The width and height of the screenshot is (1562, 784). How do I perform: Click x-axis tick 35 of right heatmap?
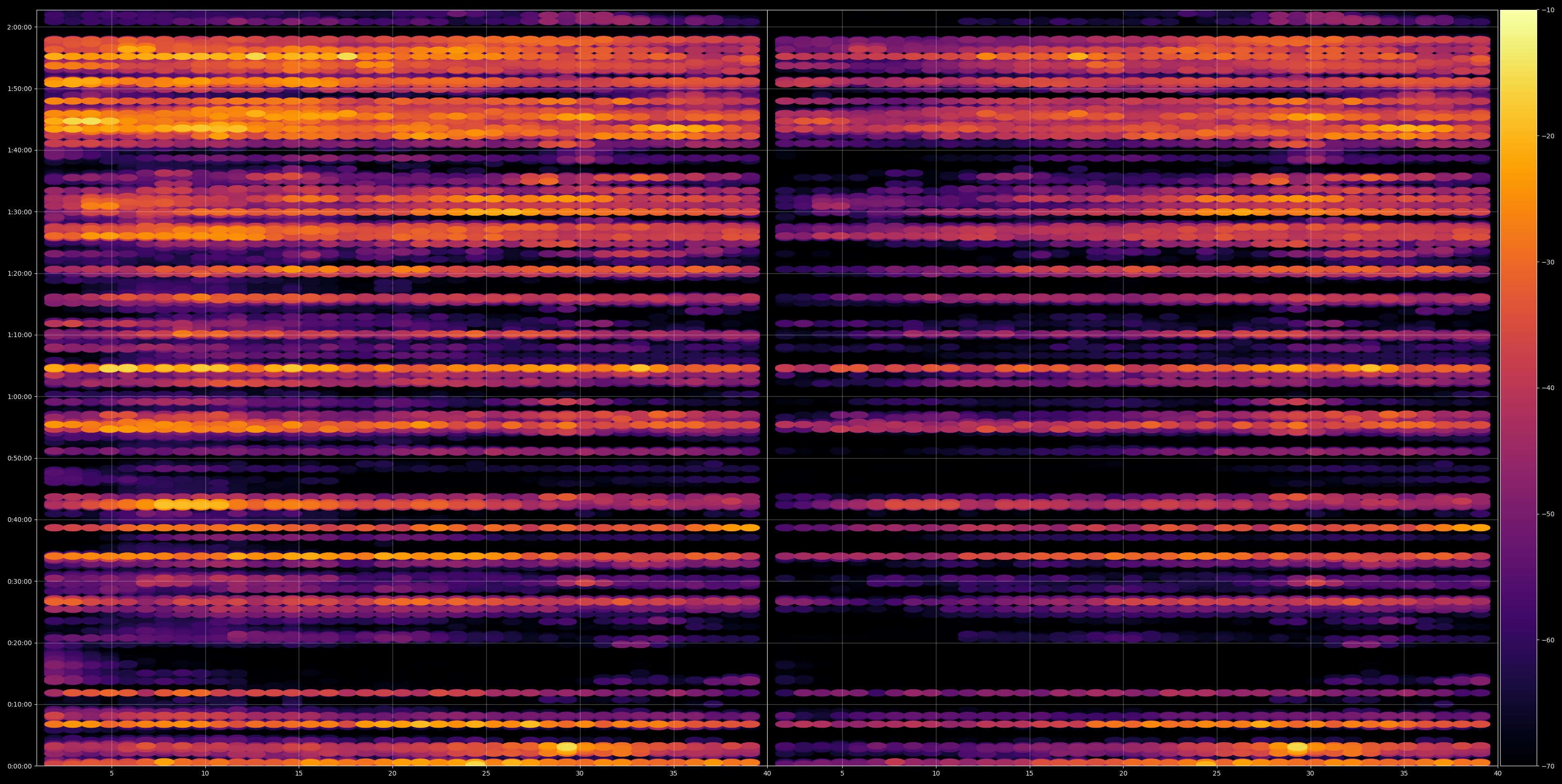point(1404,773)
